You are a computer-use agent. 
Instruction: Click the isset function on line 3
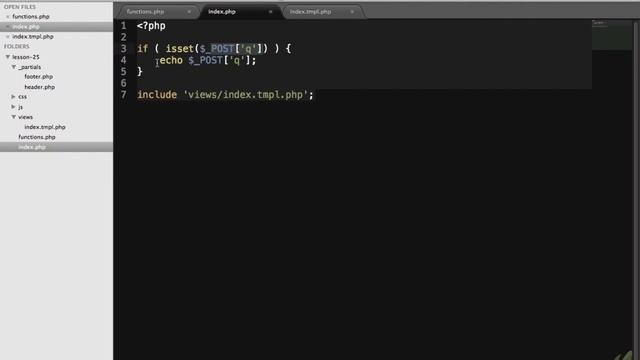pos(180,49)
